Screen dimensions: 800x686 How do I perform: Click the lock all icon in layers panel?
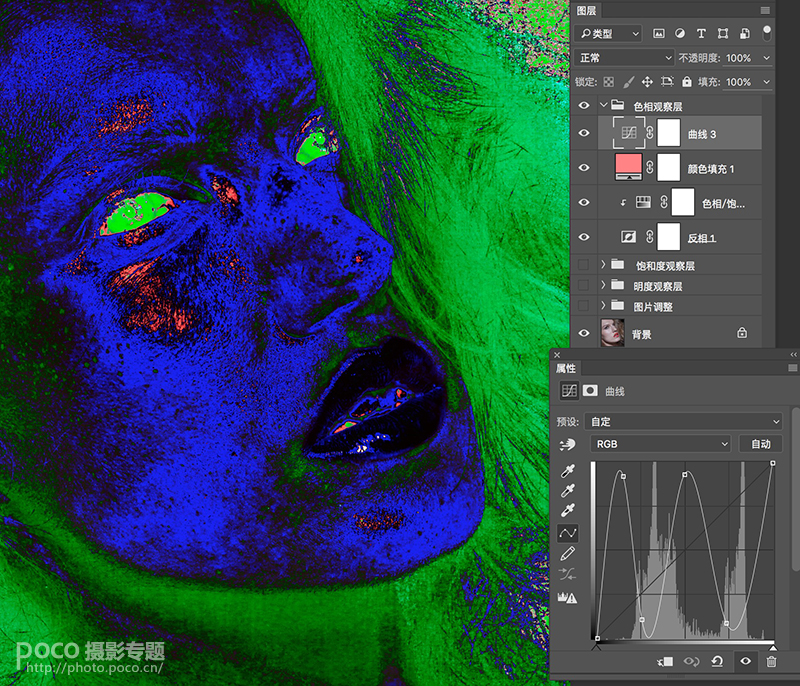[x=687, y=82]
